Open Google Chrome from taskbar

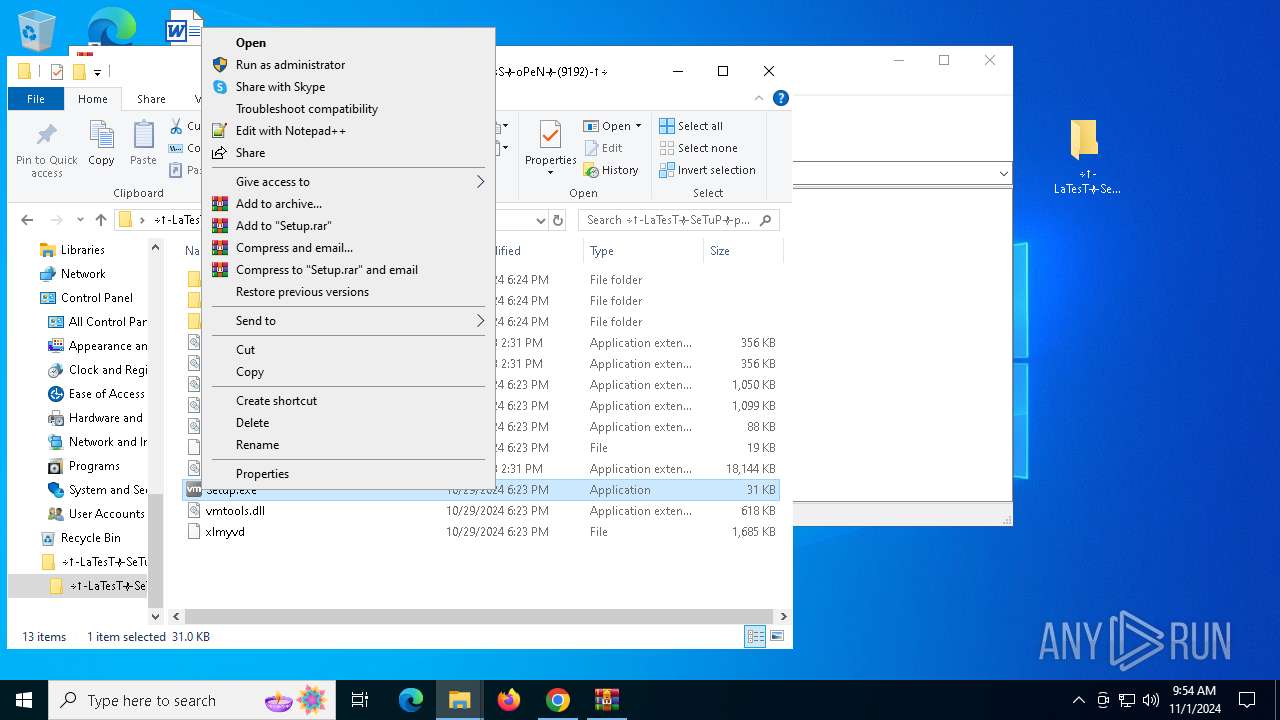(x=558, y=700)
